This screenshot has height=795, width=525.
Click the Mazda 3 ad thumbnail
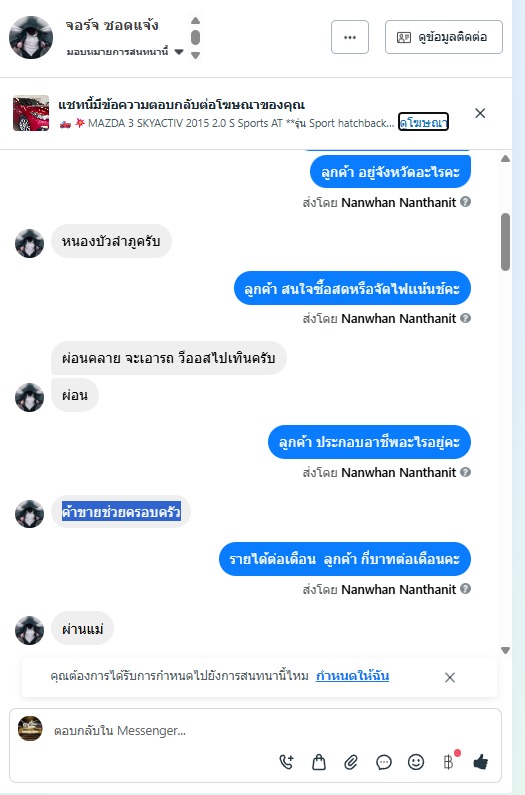pos(31,113)
